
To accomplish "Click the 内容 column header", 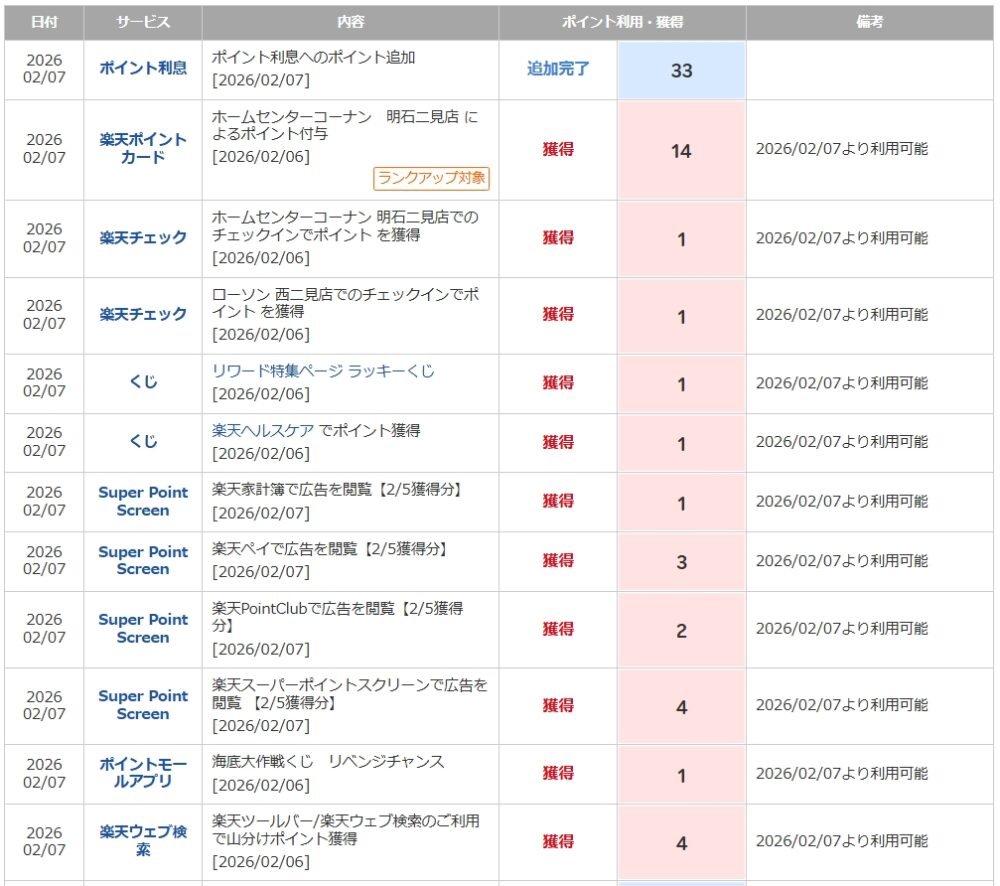I will (x=350, y=22).
